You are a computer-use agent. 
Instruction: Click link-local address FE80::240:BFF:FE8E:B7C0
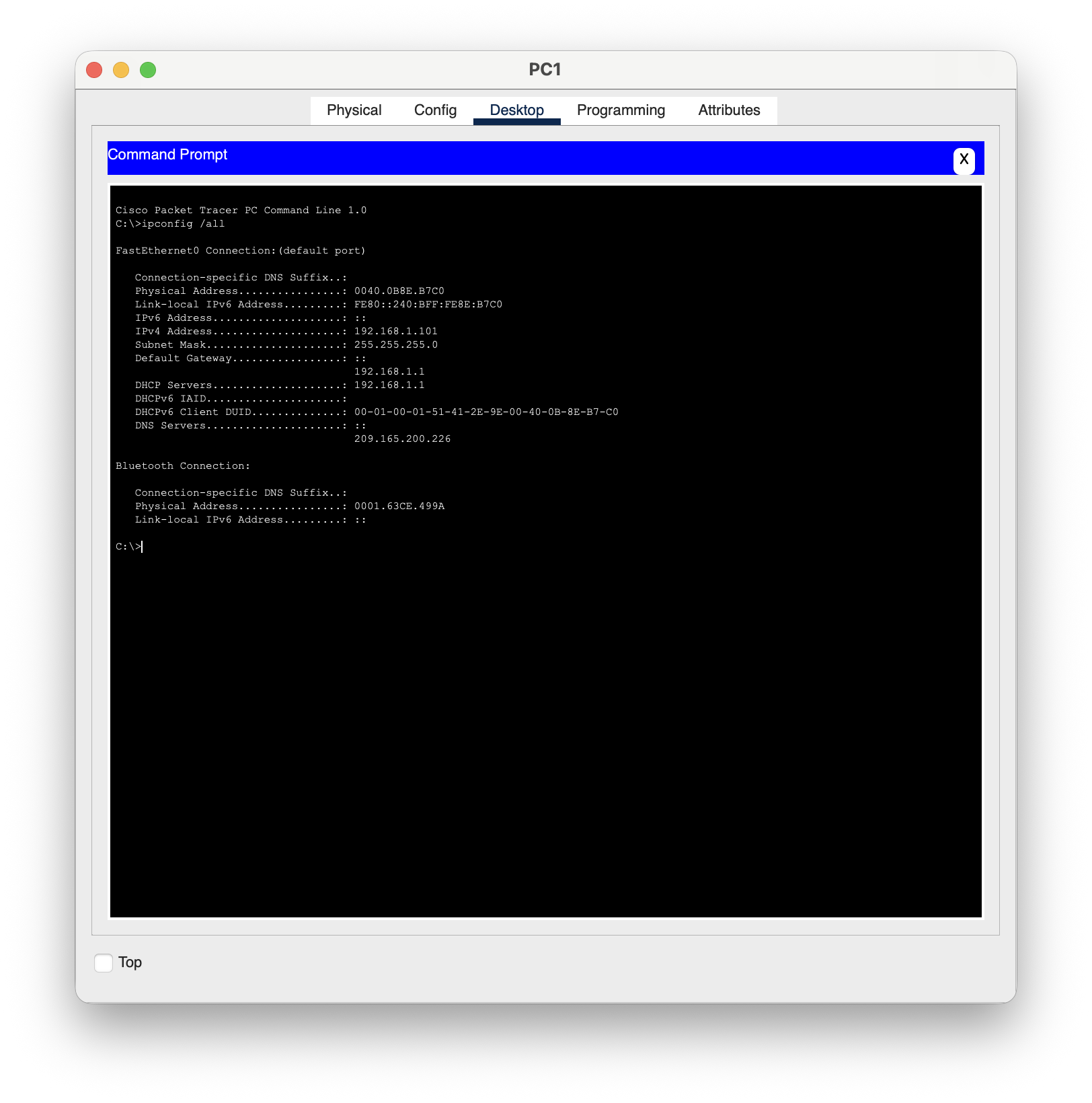click(428, 305)
